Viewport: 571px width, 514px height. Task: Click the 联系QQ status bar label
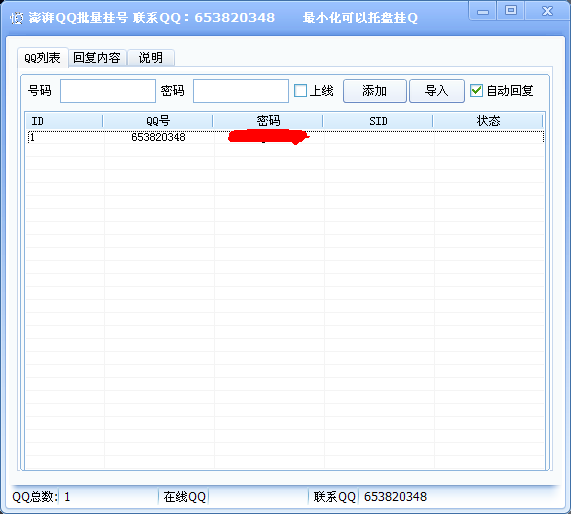tap(335, 497)
